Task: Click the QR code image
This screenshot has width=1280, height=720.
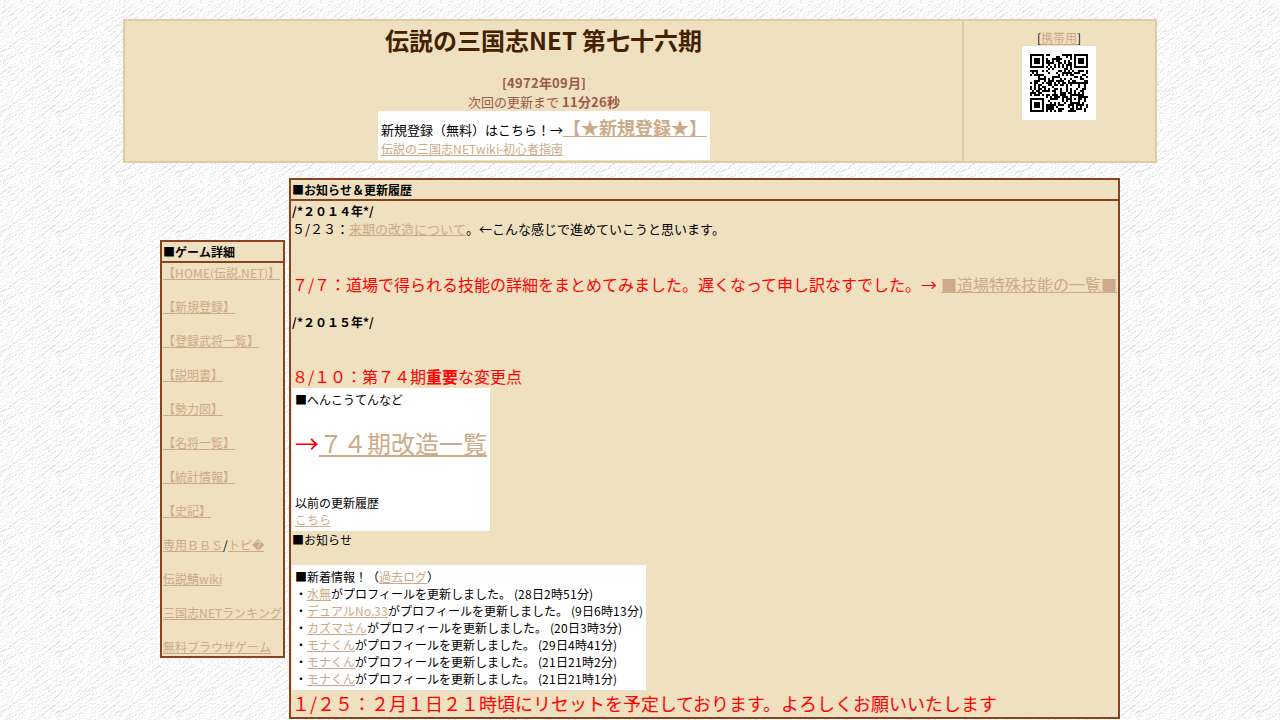Action: [1059, 83]
